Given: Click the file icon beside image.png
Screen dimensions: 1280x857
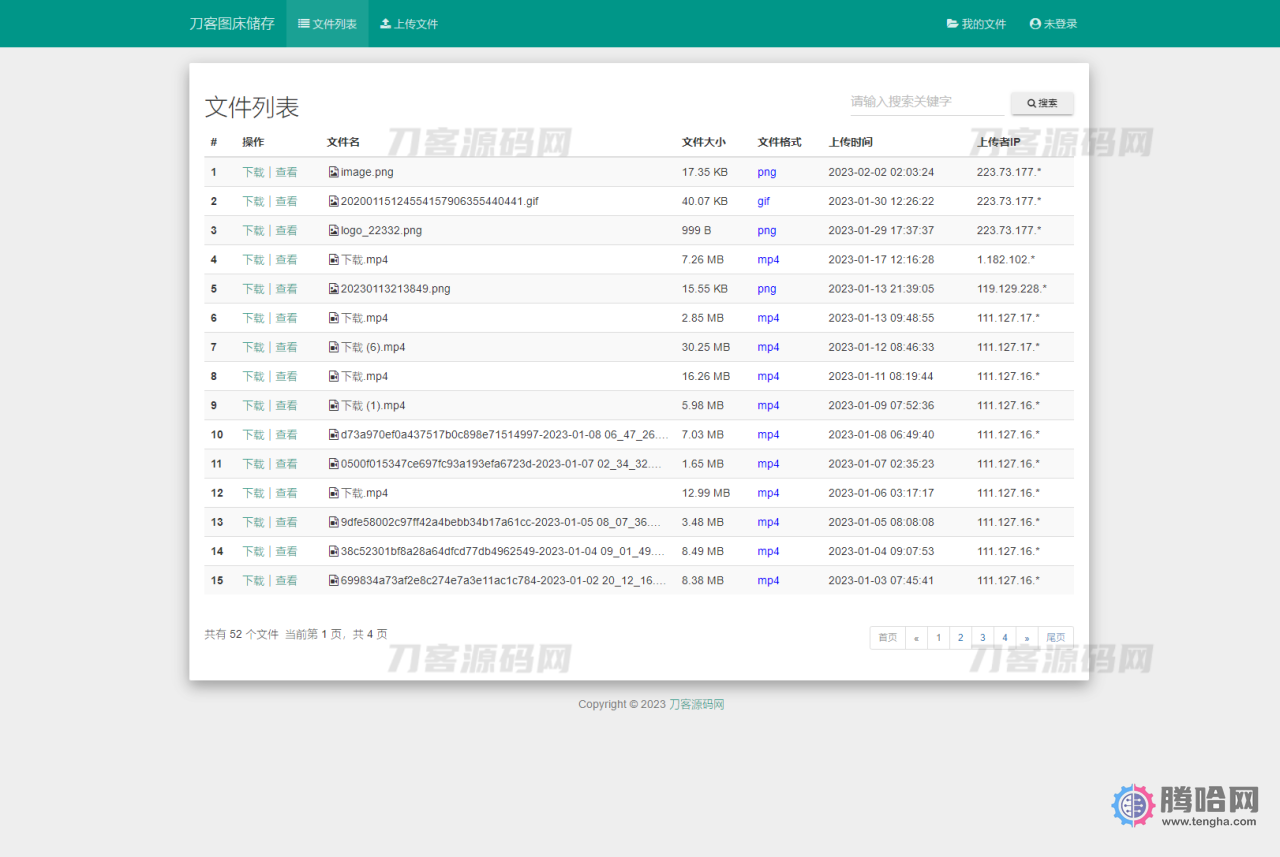Looking at the screenshot, I should (334, 172).
